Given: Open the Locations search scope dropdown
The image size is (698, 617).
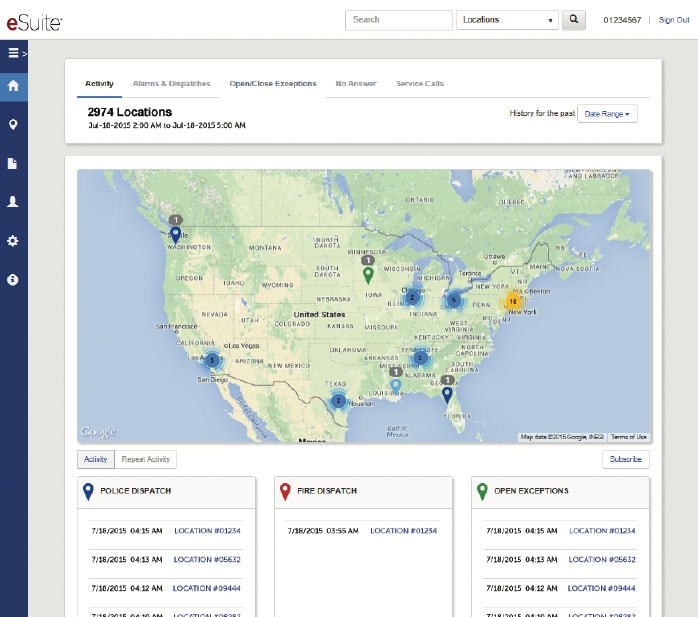Looking at the screenshot, I should click(x=507, y=20).
